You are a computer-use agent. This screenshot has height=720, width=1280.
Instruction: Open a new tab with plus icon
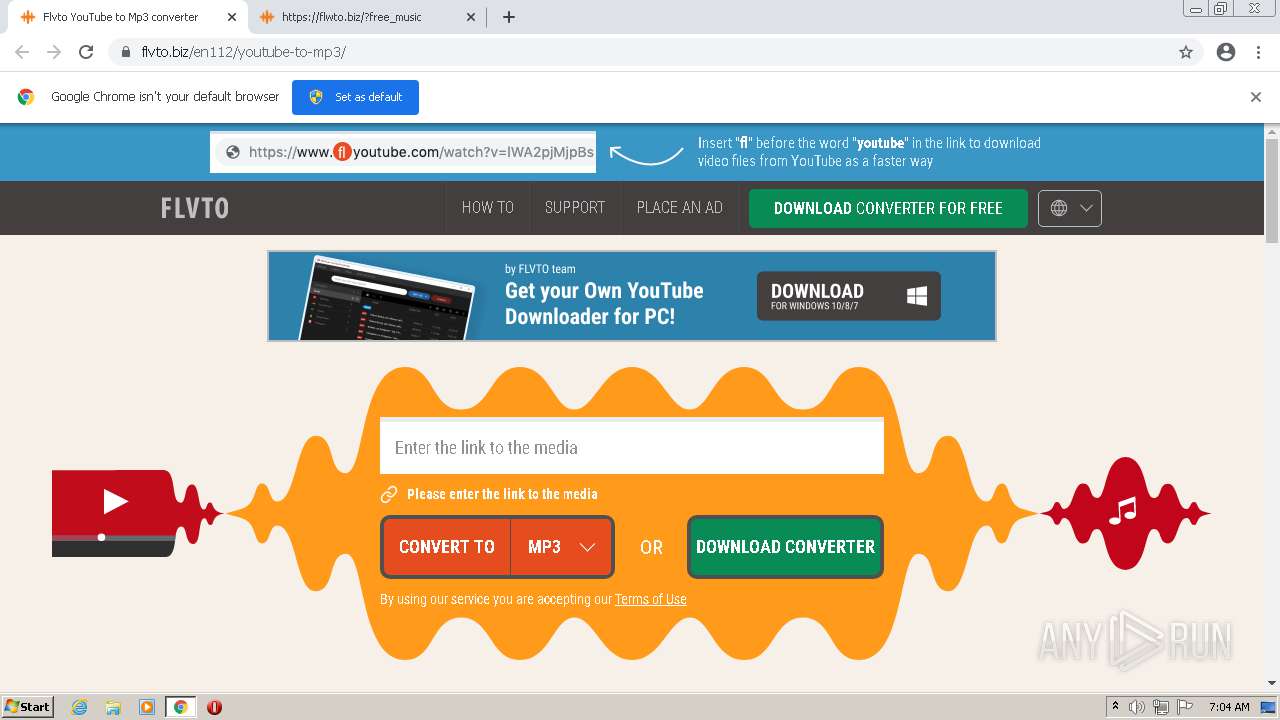508,17
